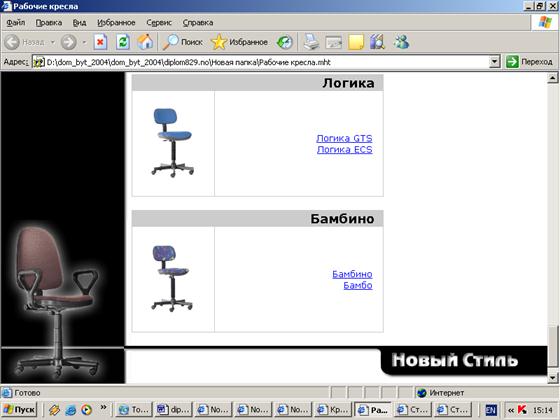The height and width of the screenshot is (420, 560).
Task: Open the Mail envelope toolbar icon
Action: click(x=334, y=42)
